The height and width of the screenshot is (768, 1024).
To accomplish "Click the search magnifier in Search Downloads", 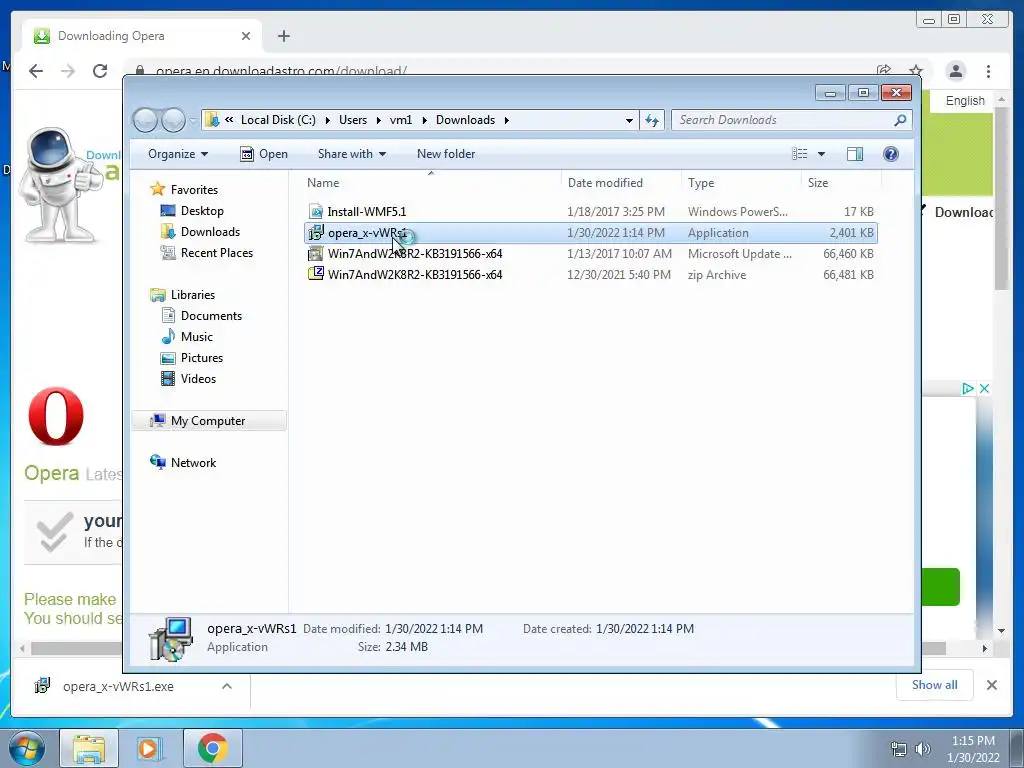I will tap(900, 120).
